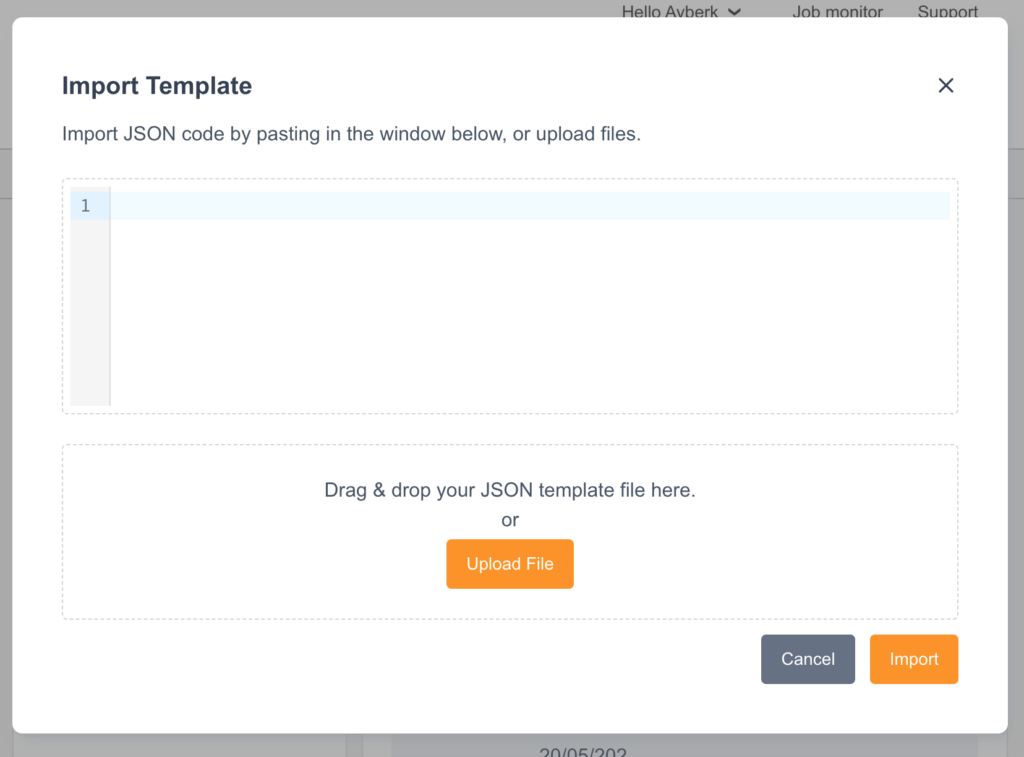This screenshot has width=1024, height=757.
Task: Expand the chevron beside Hello Ayberk
Action: click(x=735, y=12)
